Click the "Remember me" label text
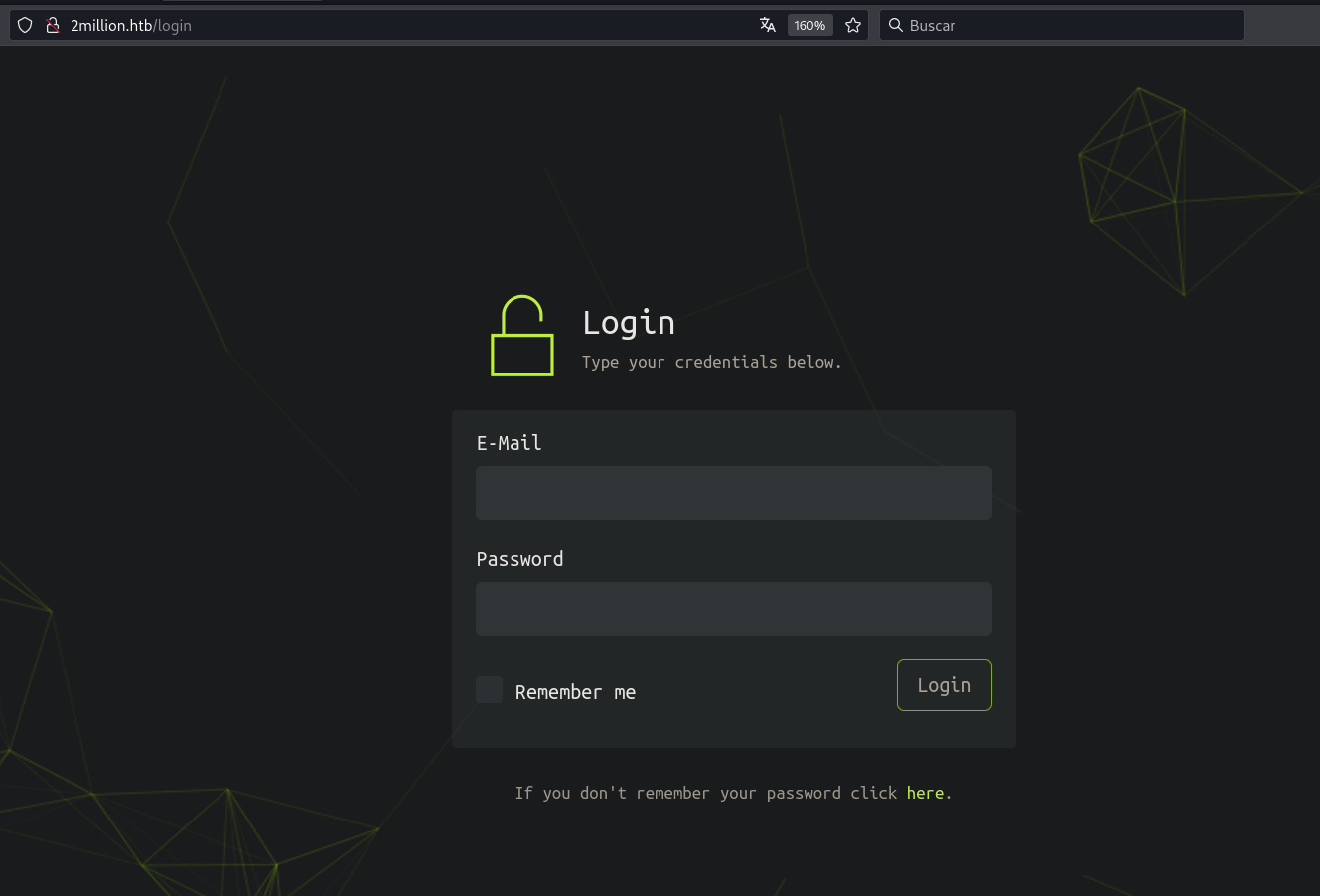 coord(575,692)
